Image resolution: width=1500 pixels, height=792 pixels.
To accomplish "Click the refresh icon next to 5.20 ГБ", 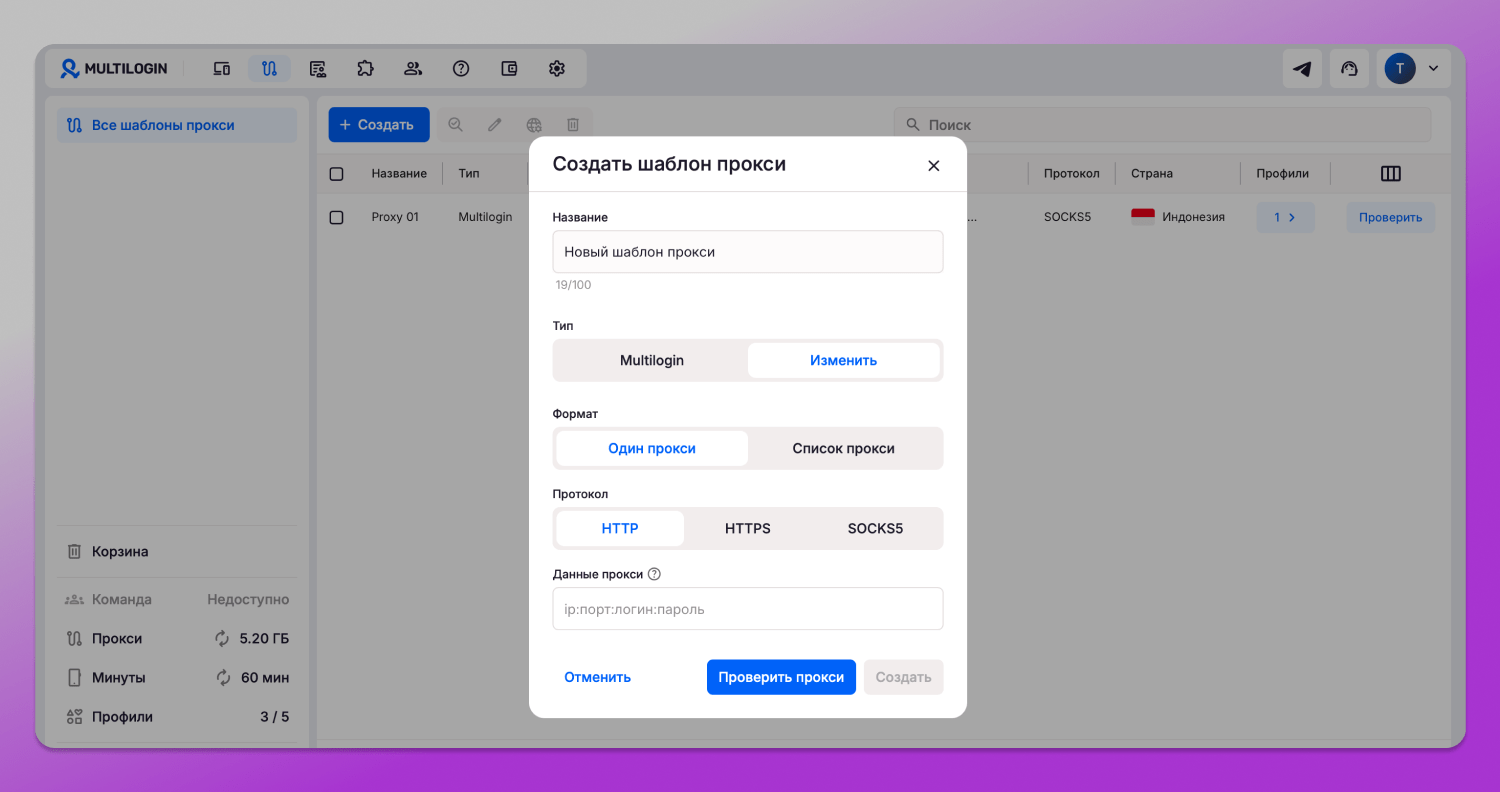I will (x=222, y=638).
